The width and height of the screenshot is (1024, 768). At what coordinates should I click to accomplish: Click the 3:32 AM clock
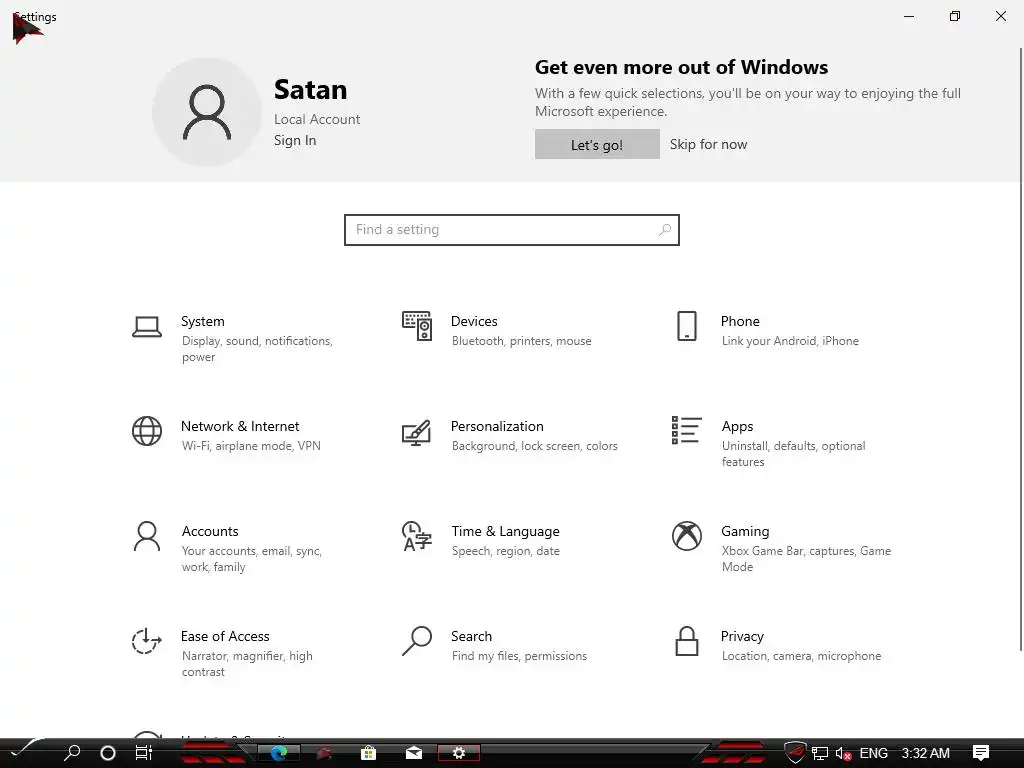(925, 753)
